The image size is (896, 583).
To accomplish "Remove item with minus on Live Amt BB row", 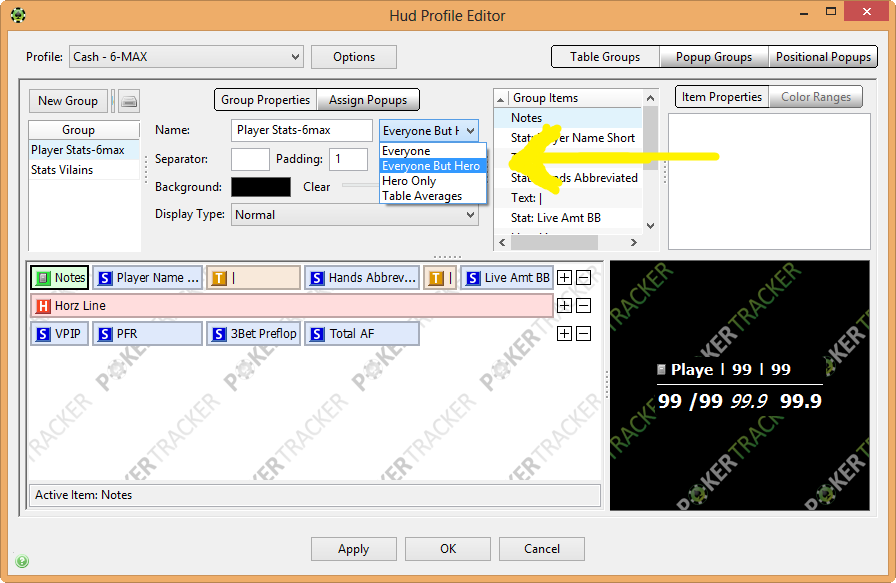I will pyautogui.click(x=583, y=278).
